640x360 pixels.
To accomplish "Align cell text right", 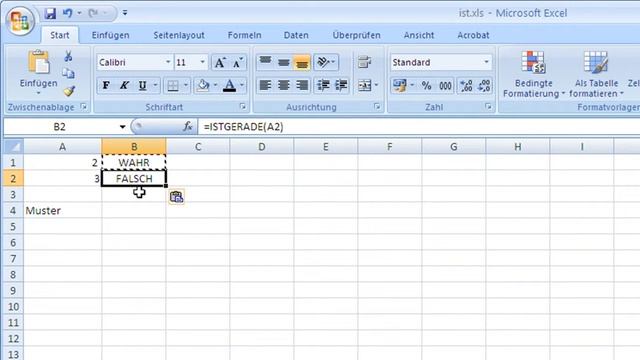I will [302, 85].
